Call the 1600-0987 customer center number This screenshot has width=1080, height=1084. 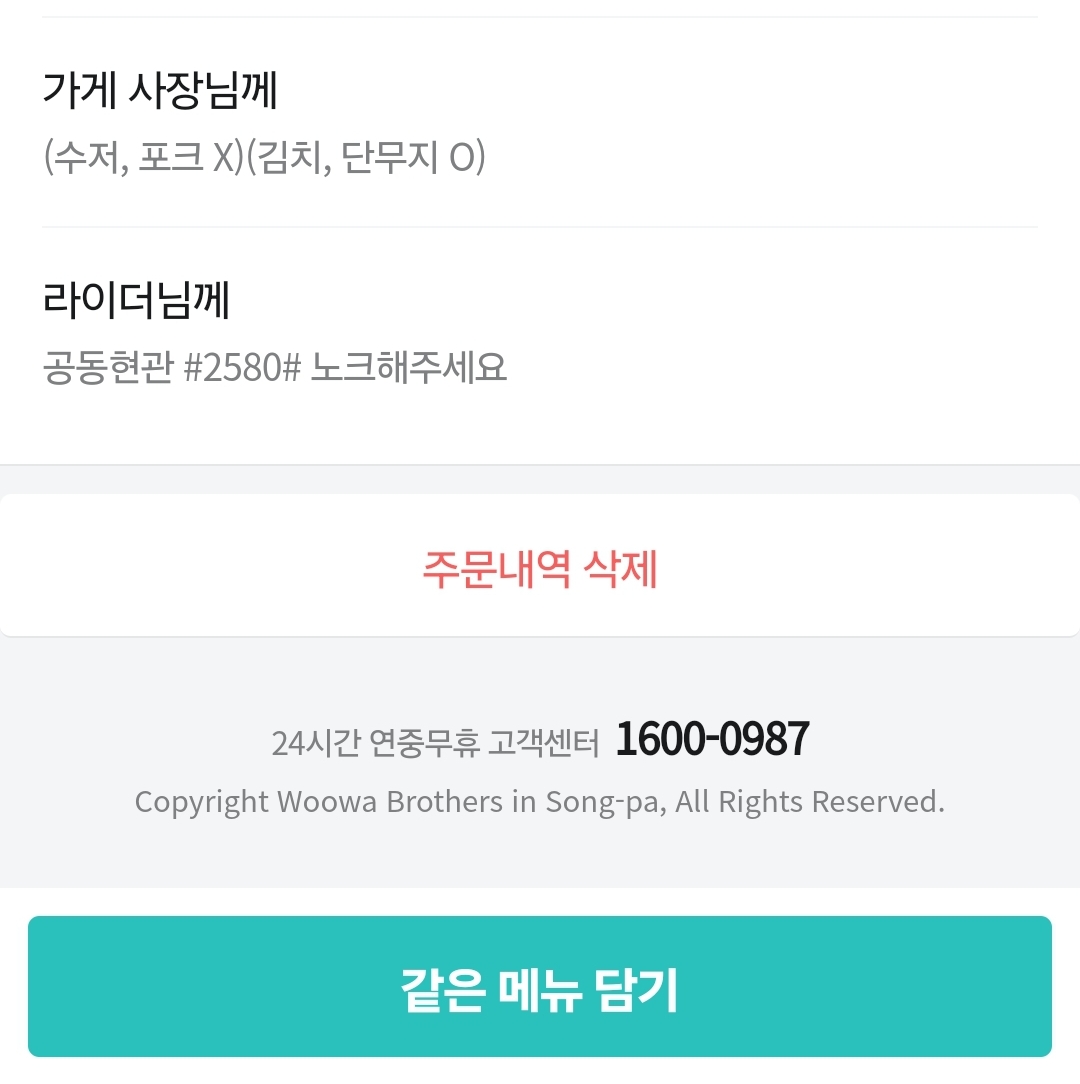click(x=712, y=740)
